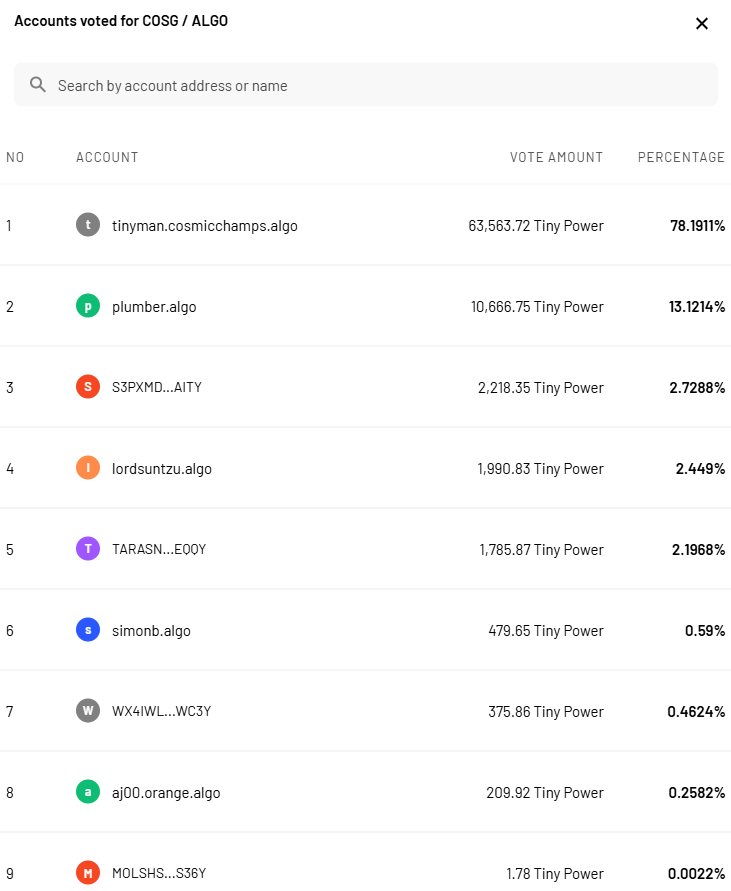Select the simonb.algo account name

click(151, 631)
